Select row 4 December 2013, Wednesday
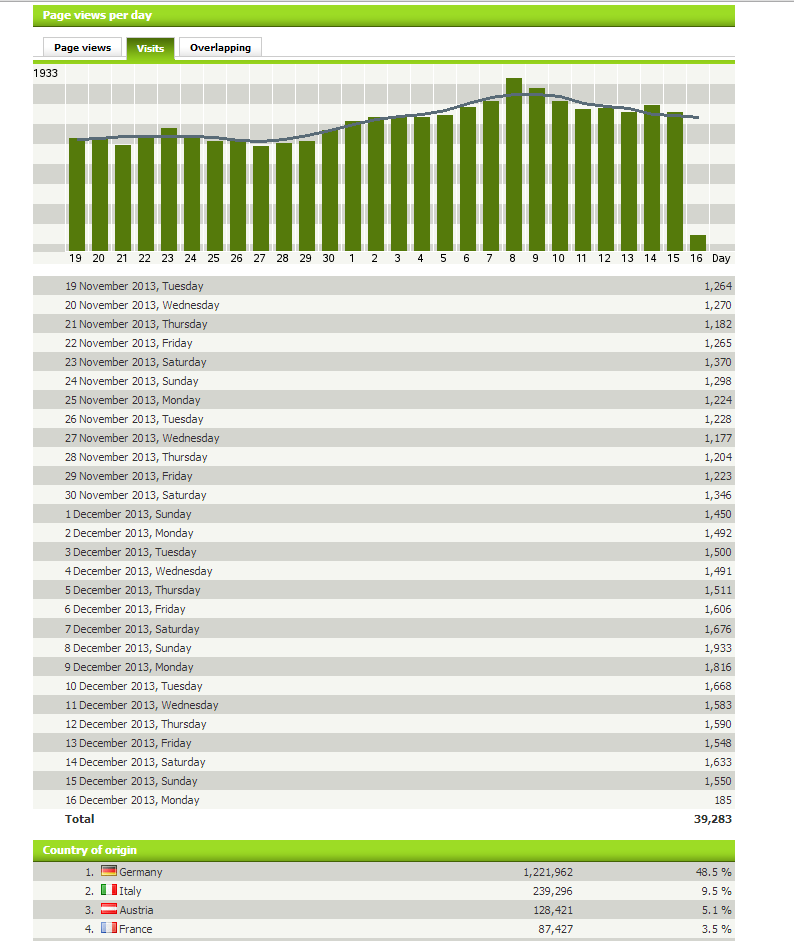Viewport: 794px width, 941px height. (383, 571)
